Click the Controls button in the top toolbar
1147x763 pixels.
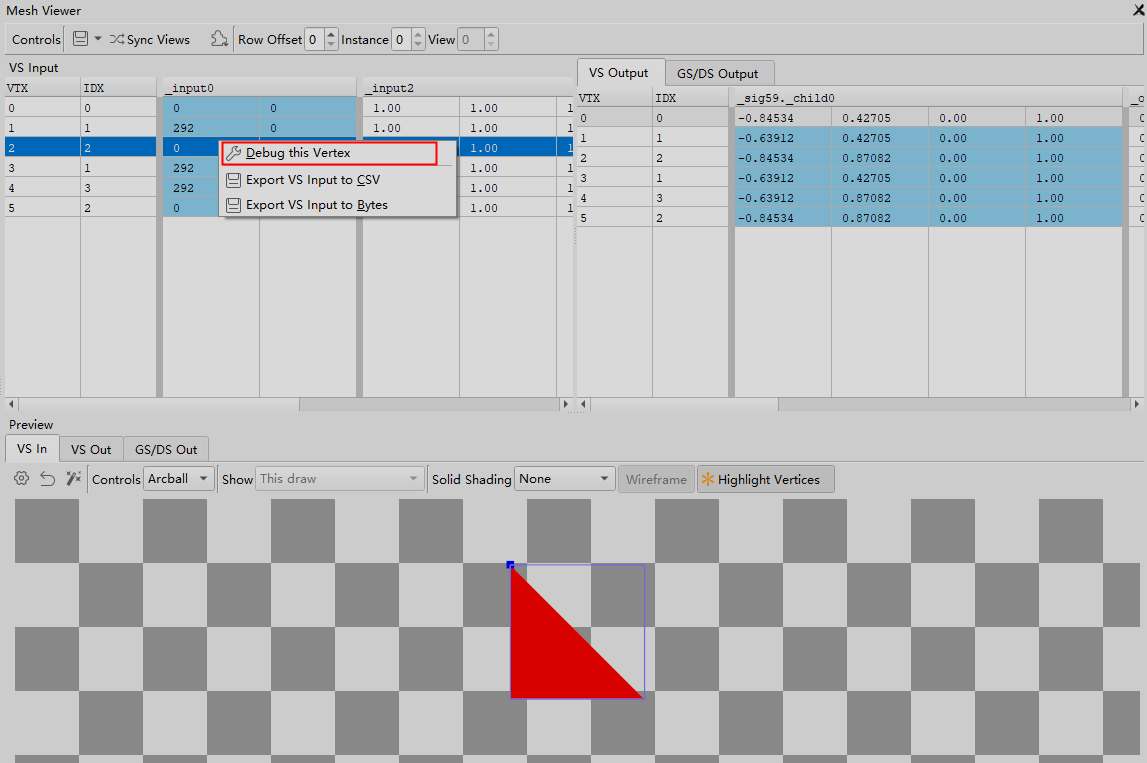[35, 39]
